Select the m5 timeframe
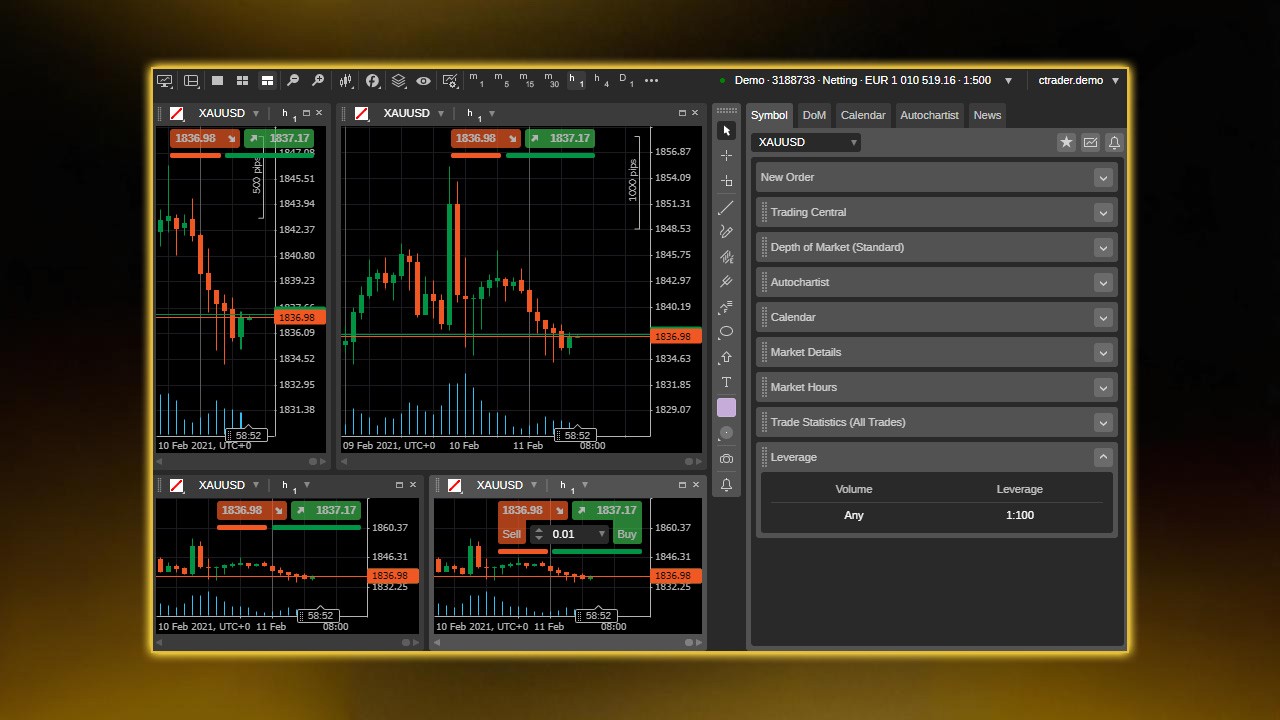 [x=501, y=81]
